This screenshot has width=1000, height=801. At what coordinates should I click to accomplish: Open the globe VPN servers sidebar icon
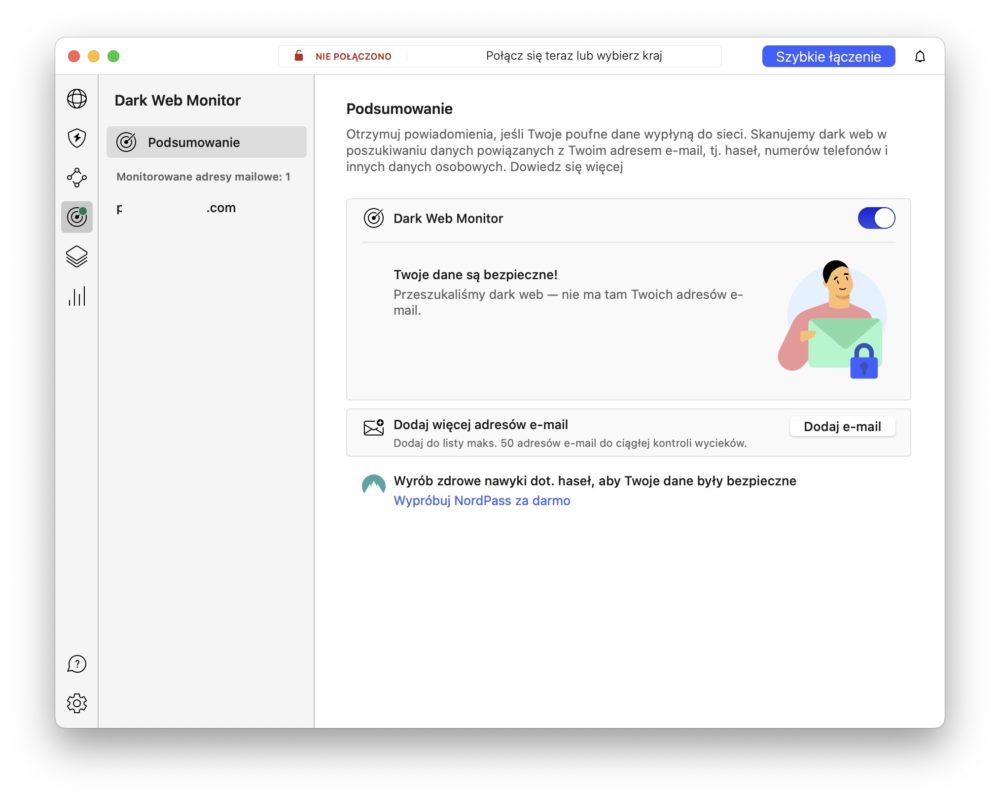tap(77, 99)
